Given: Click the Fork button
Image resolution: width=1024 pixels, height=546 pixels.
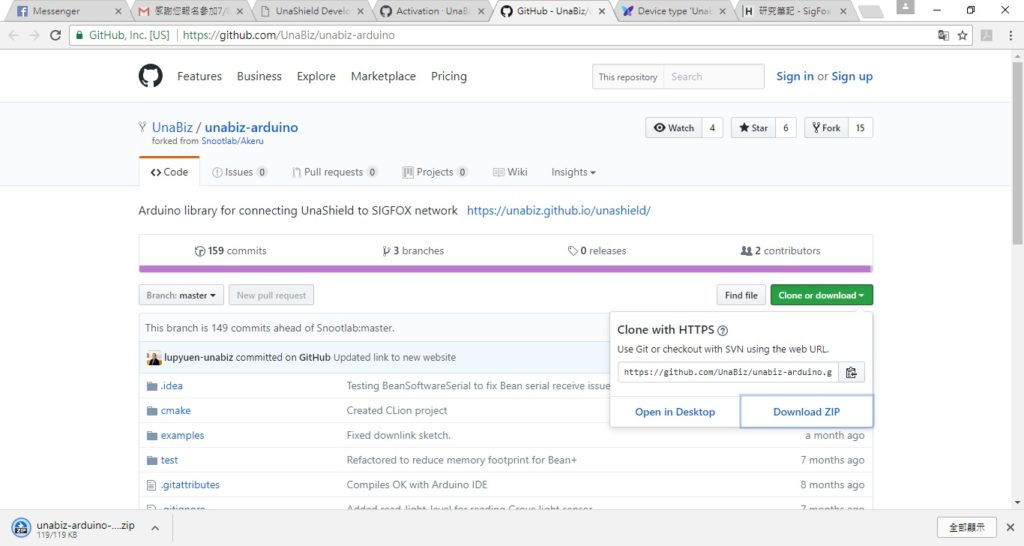Looking at the screenshot, I should 826,128.
